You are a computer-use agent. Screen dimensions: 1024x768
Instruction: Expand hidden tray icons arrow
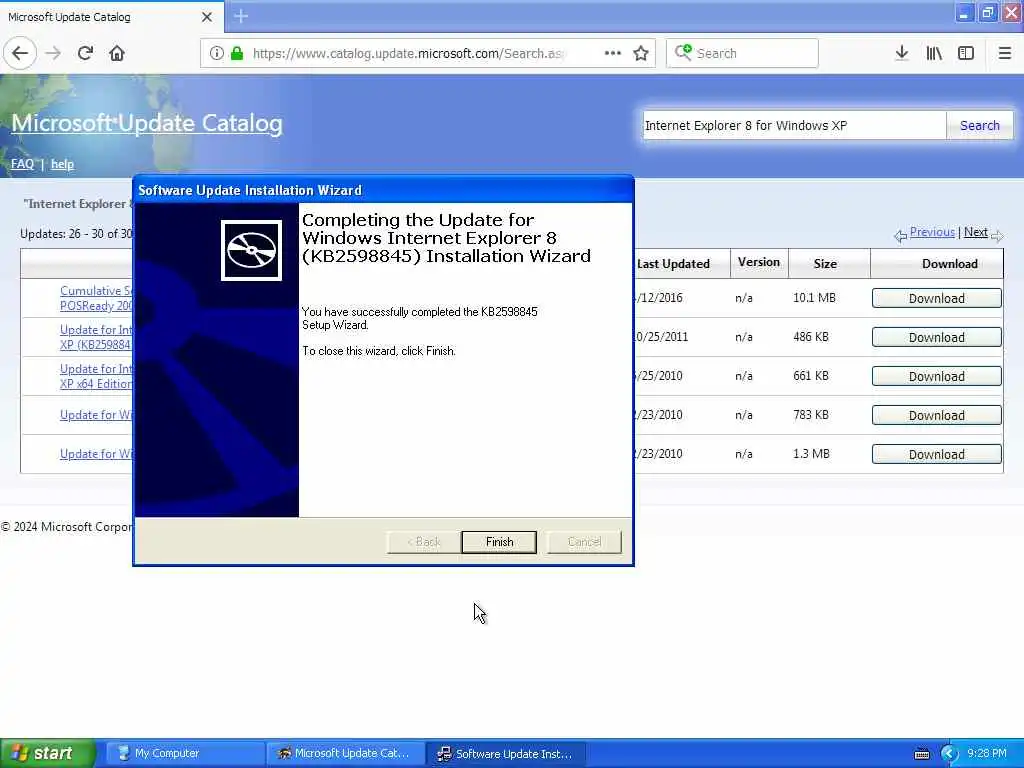click(x=949, y=754)
